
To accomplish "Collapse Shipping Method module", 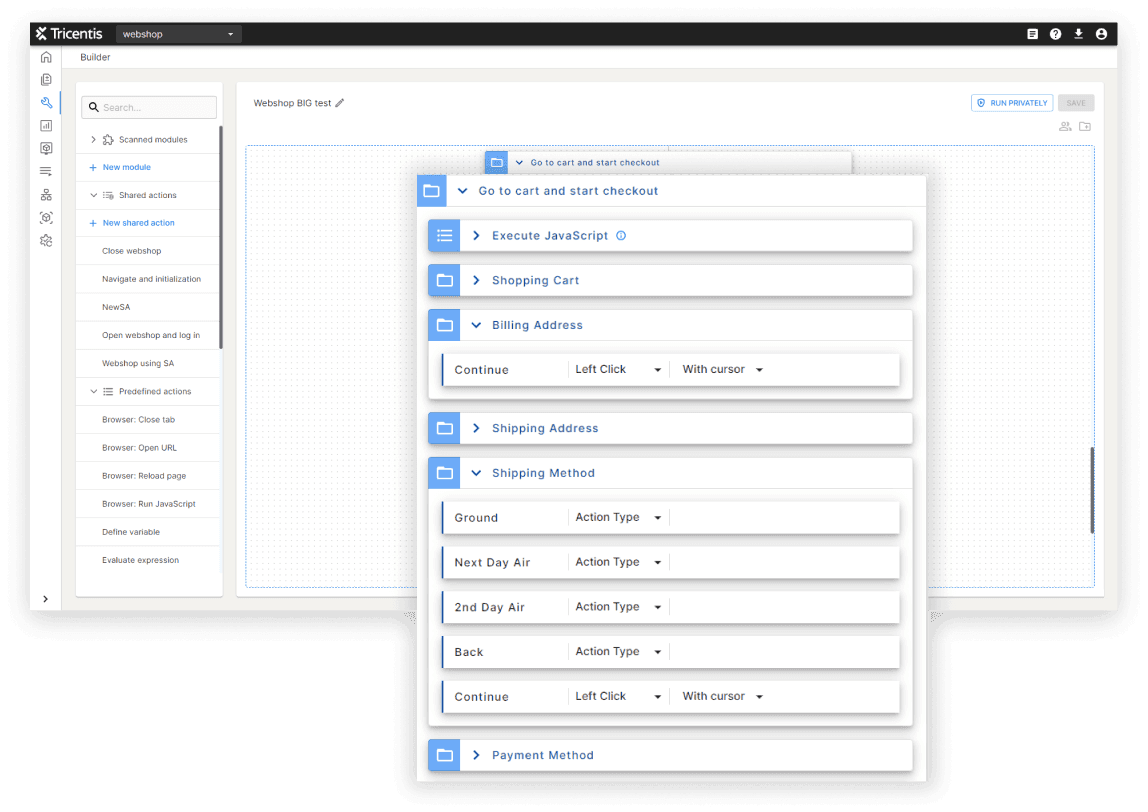I will tap(476, 473).
